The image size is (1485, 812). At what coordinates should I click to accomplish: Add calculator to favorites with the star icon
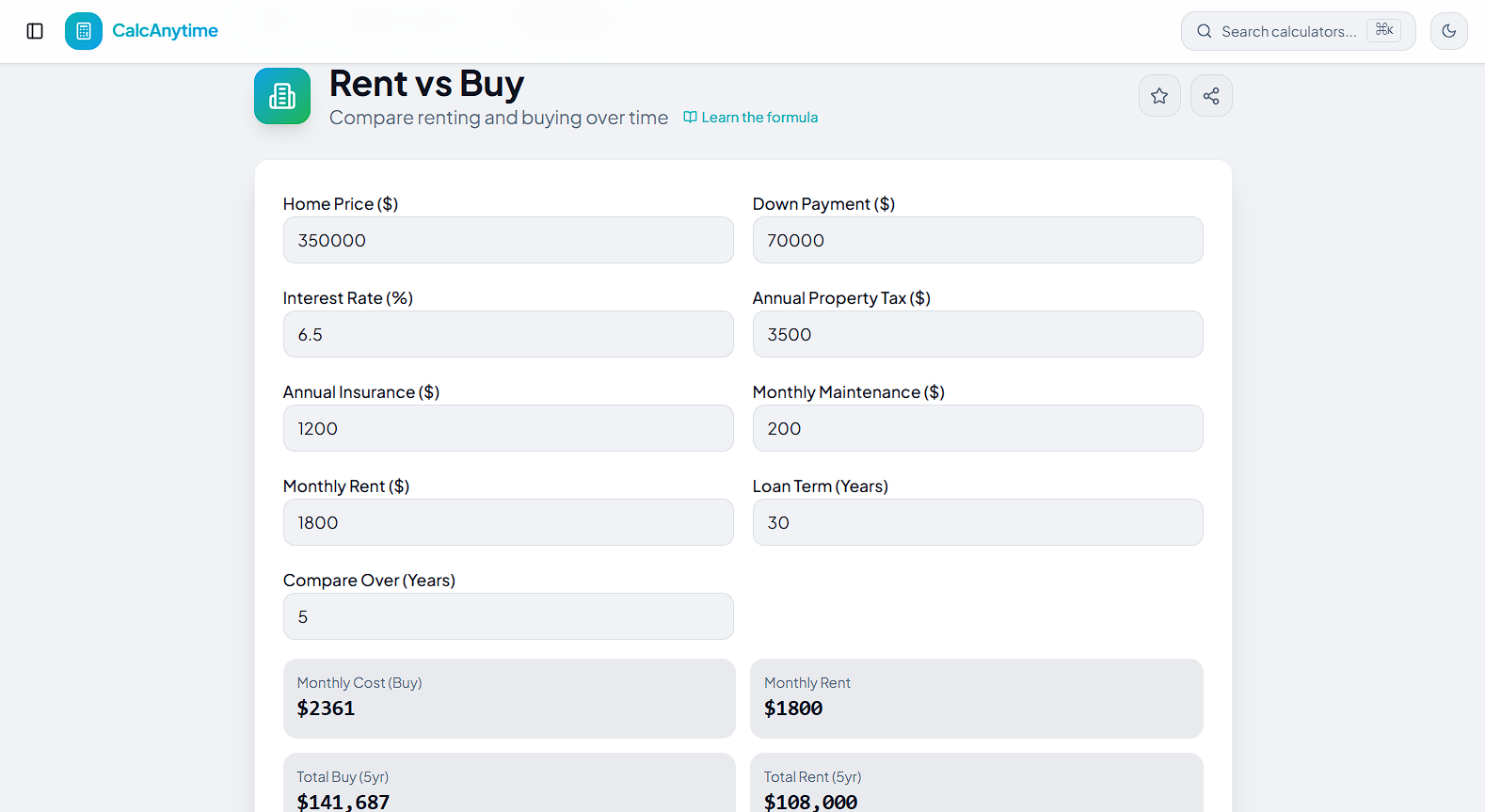pyautogui.click(x=1159, y=96)
